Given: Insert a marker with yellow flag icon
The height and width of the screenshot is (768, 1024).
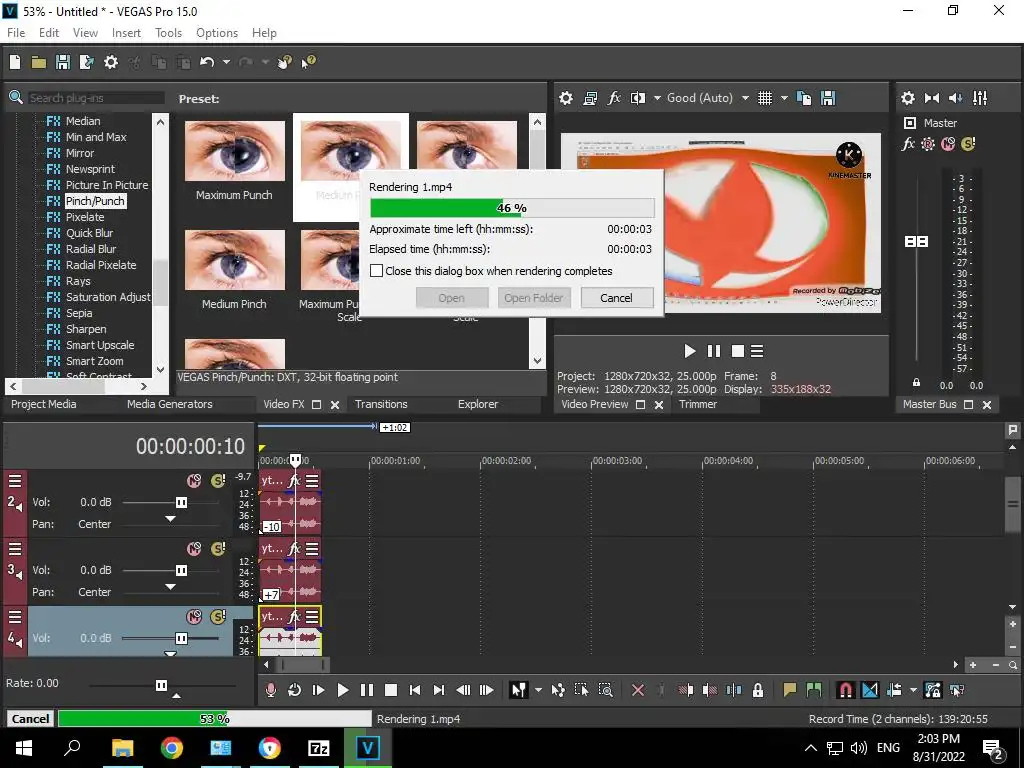Looking at the screenshot, I should [790, 690].
